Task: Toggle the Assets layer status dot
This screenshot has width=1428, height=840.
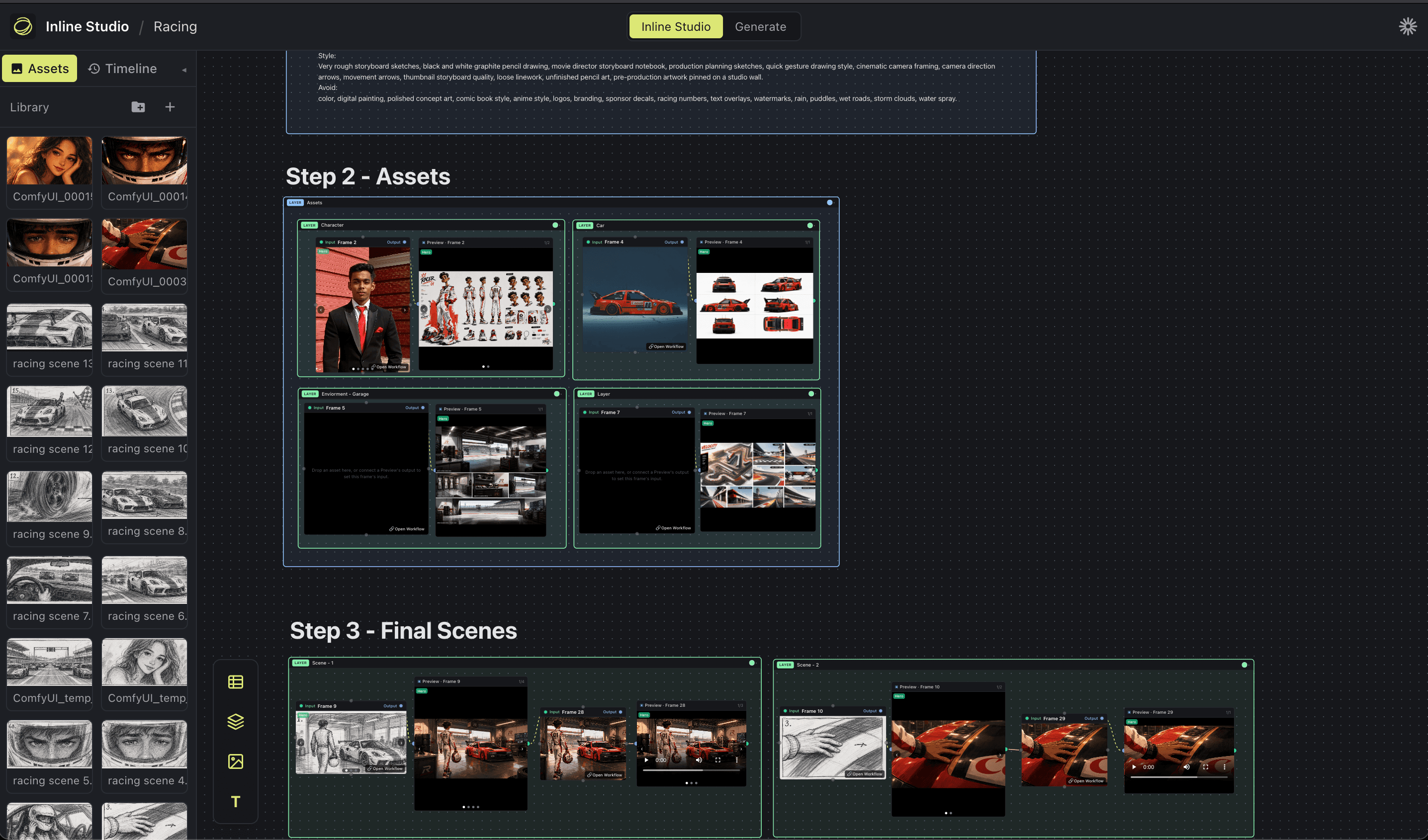Action: click(x=829, y=202)
